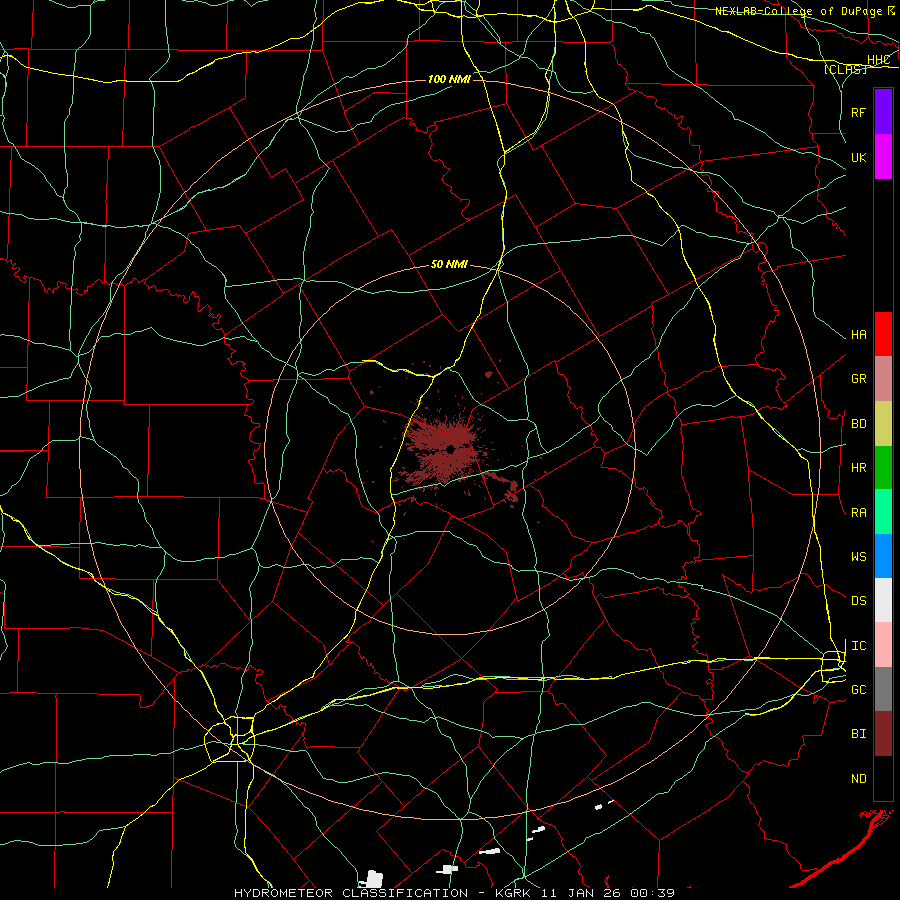Click the BI dark red legend swatch
Screen dimensions: 900x900
tap(883, 734)
